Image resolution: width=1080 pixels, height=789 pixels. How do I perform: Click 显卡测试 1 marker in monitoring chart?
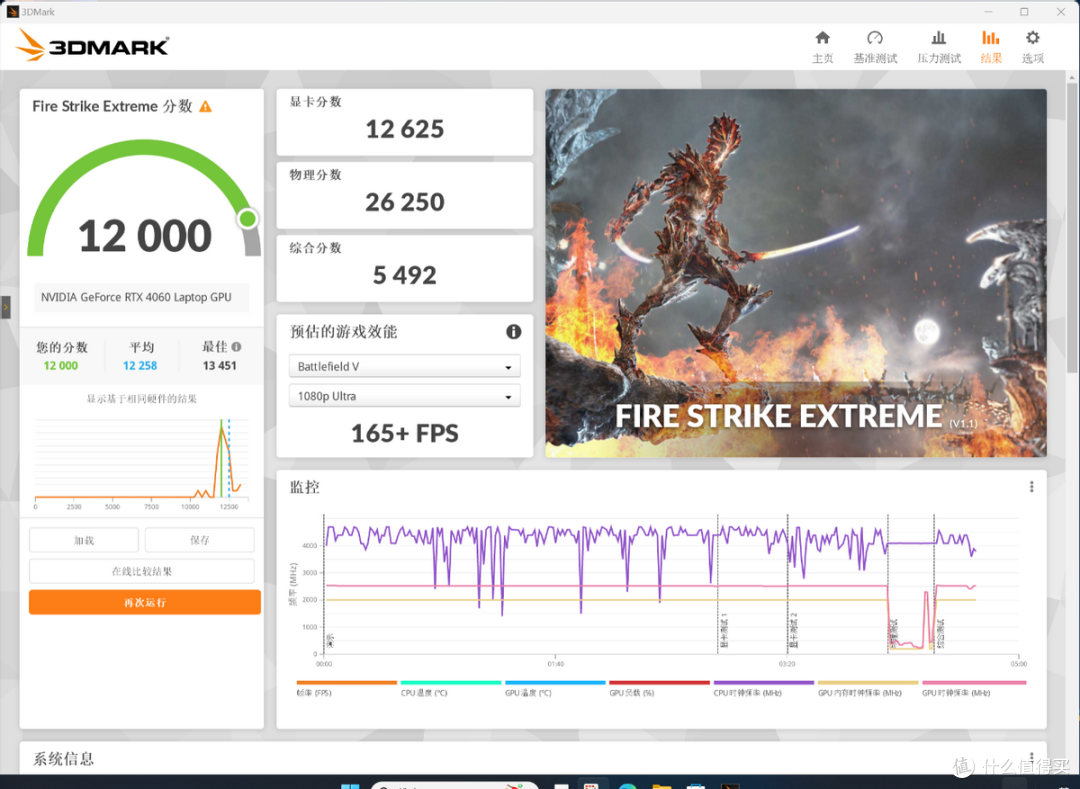pyautogui.click(x=723, y=630)
